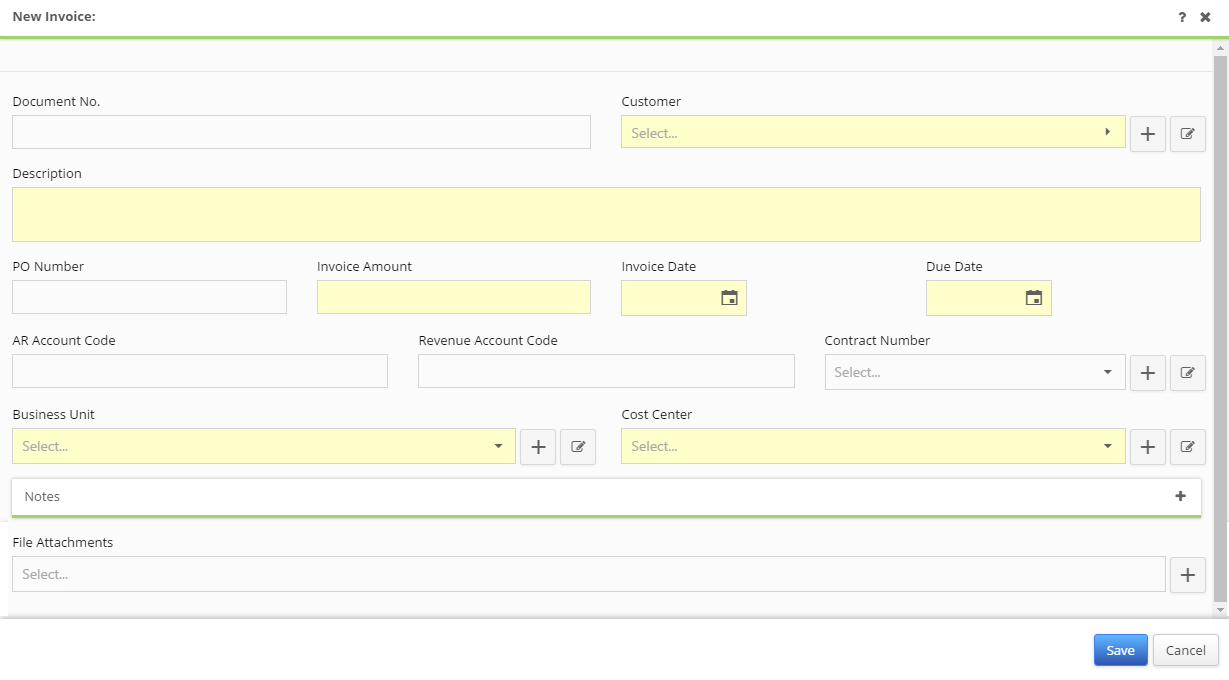Open the Cost Center dropdown
1229x680 pixels.
click(1107, 446)
